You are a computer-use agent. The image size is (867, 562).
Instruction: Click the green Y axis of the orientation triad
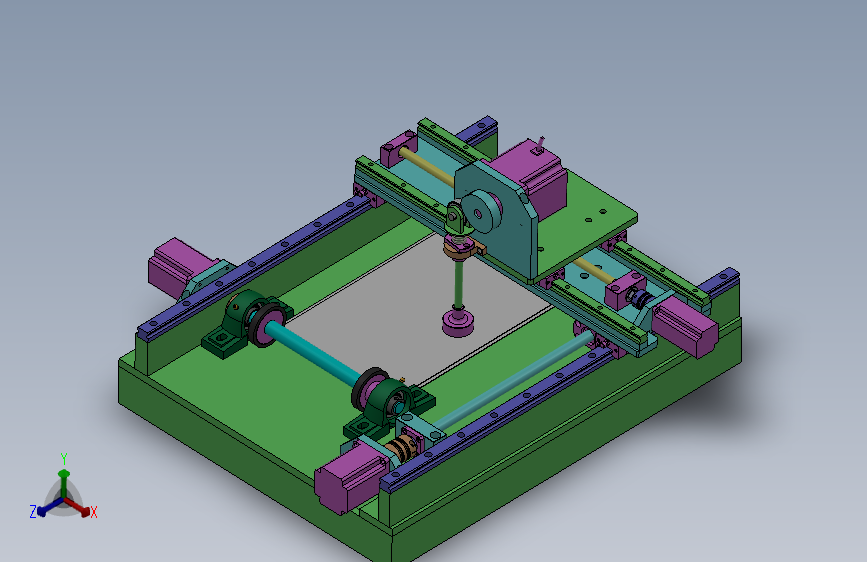coord(64,482)
